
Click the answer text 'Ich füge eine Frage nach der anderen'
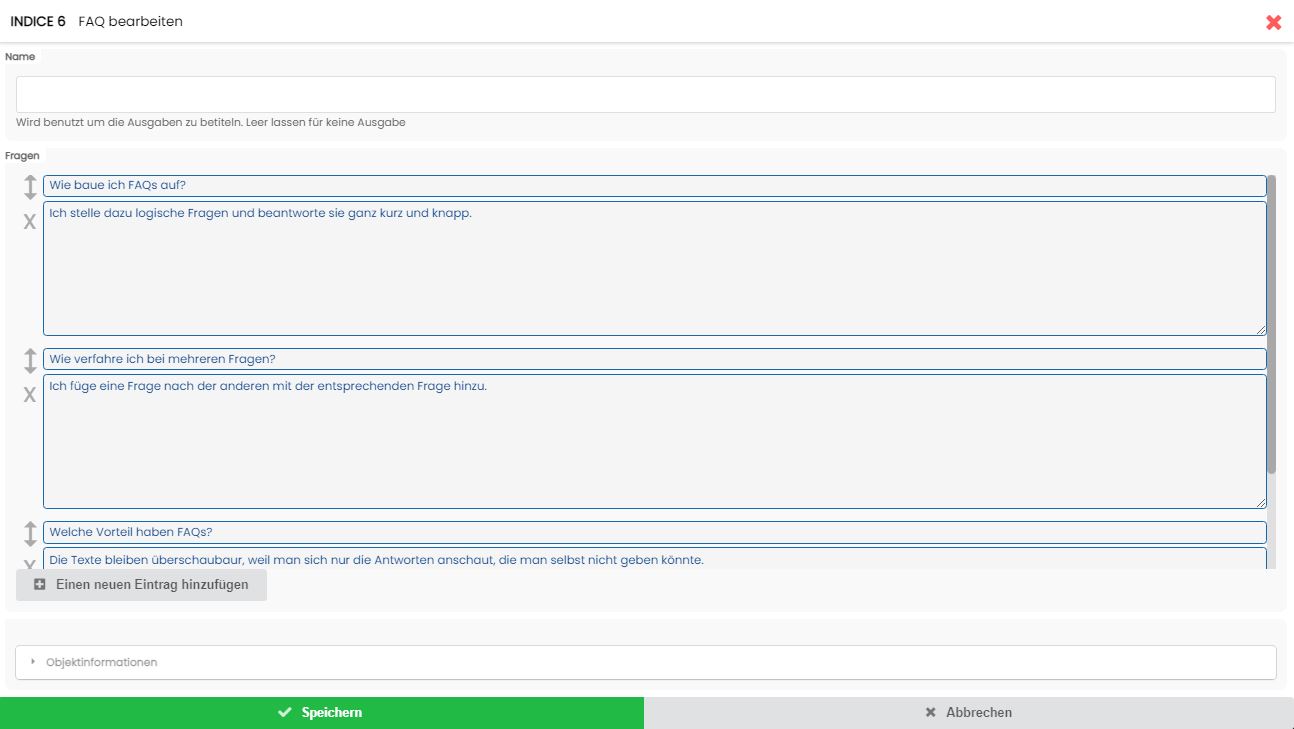coord(654,441)
